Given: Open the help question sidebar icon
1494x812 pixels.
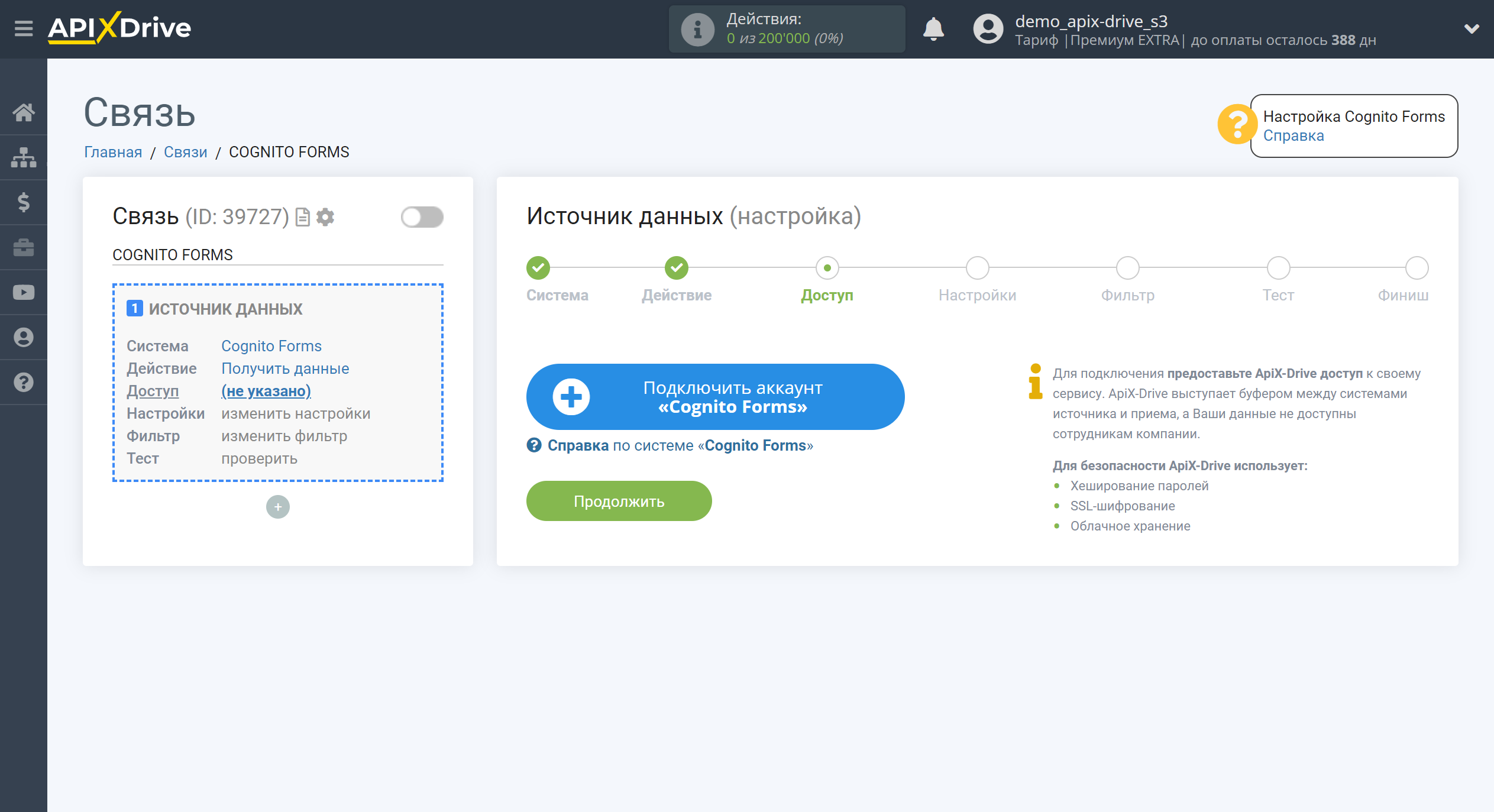Looking at the screenshot, I should [x=24, y=382].
